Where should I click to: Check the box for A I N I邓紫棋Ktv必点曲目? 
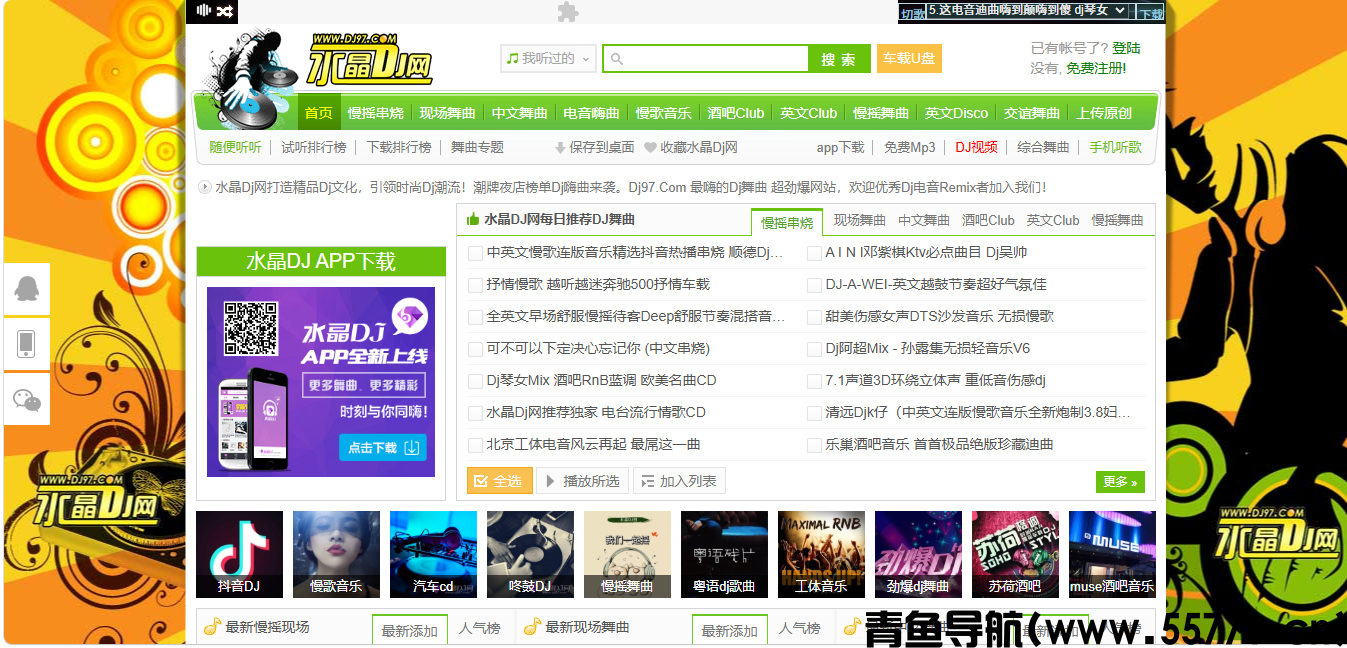(815, 253)
